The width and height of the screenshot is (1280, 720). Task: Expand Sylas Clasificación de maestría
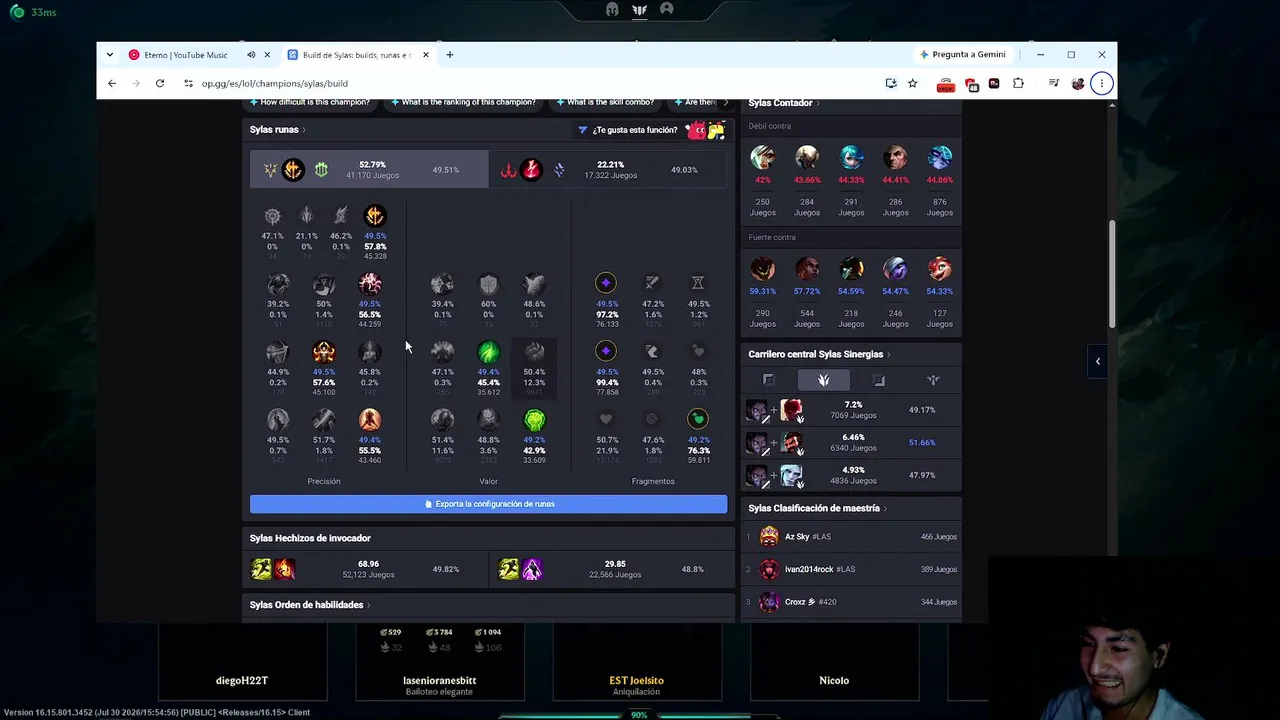coord(818,508)
